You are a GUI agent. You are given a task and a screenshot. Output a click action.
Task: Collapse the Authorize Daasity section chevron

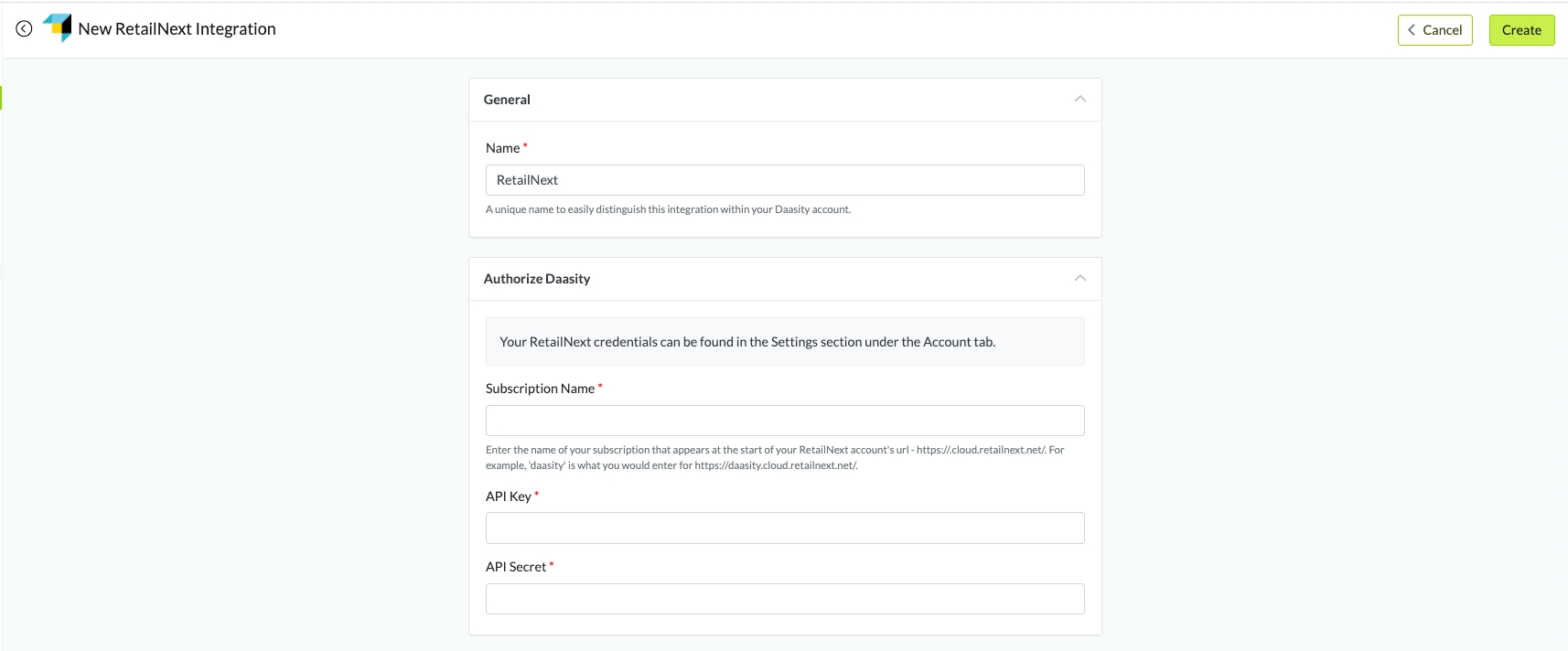[1079, 278]
